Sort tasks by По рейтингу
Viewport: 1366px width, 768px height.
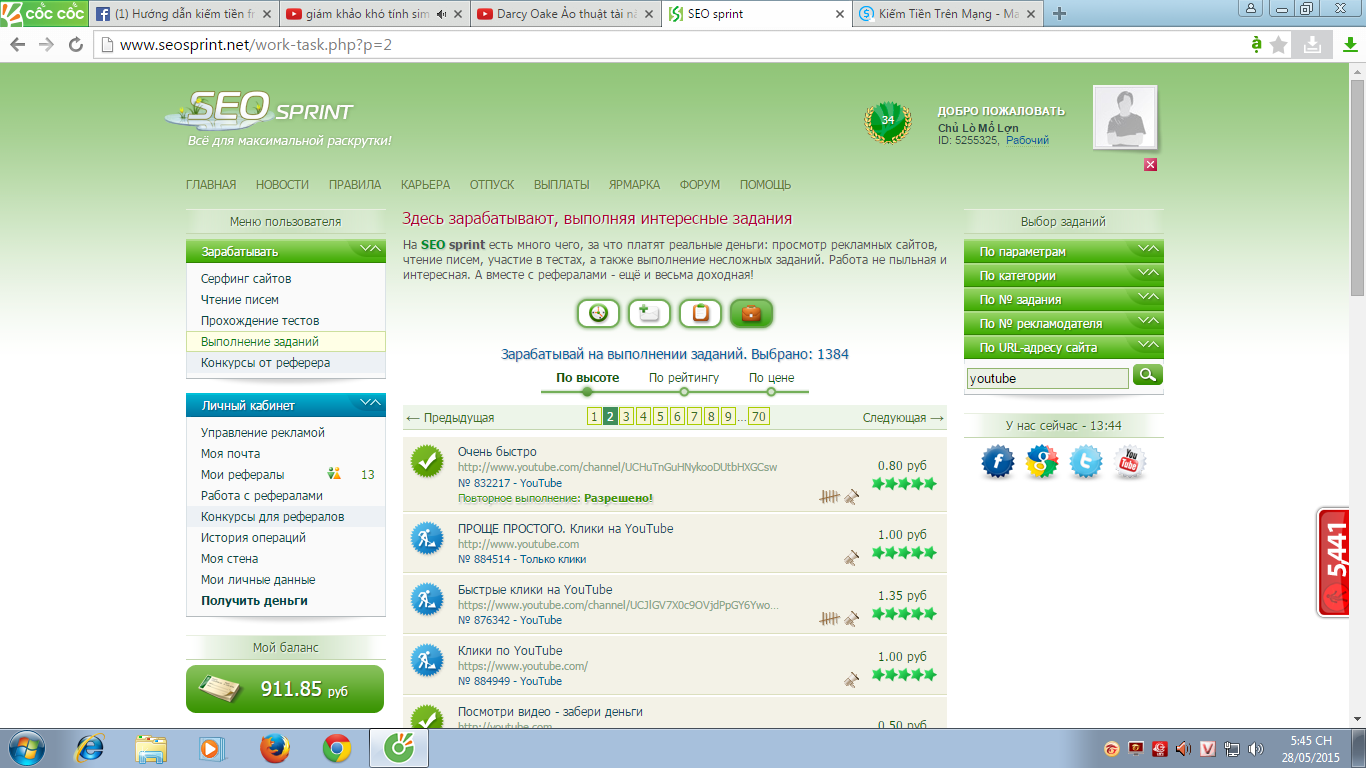[x=684, y=378]
